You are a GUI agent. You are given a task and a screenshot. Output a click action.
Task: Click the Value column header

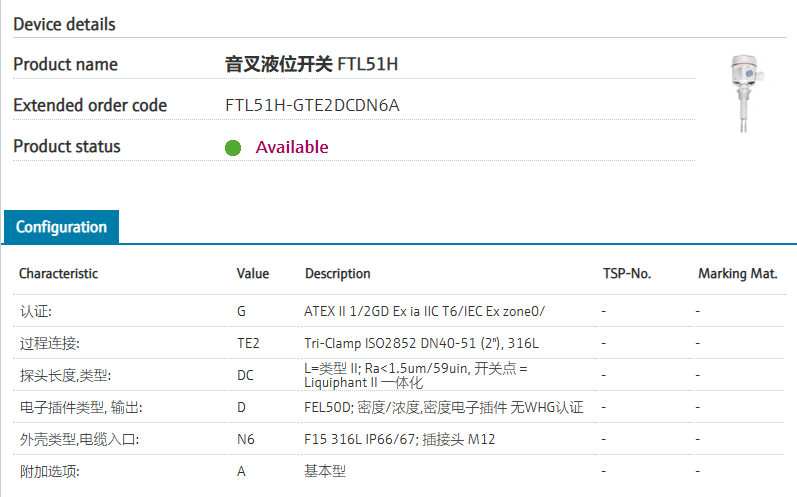pyautogui.click(x=253, y=273)
